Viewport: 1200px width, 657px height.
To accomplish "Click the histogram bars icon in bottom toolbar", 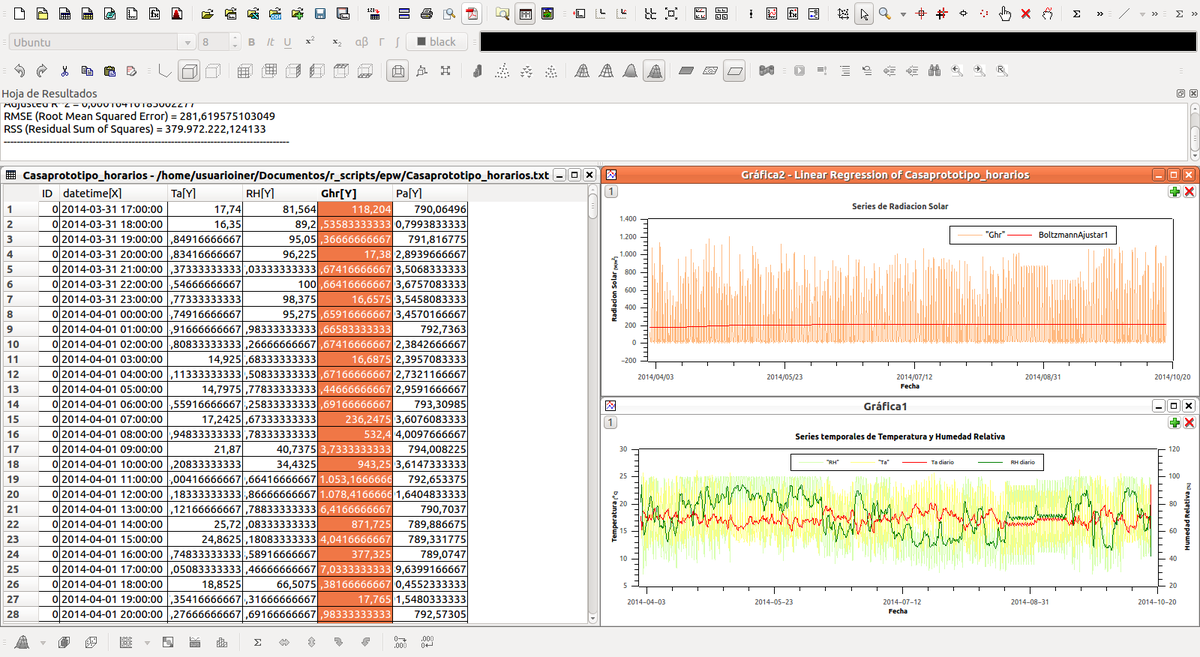I will (223, 641).
